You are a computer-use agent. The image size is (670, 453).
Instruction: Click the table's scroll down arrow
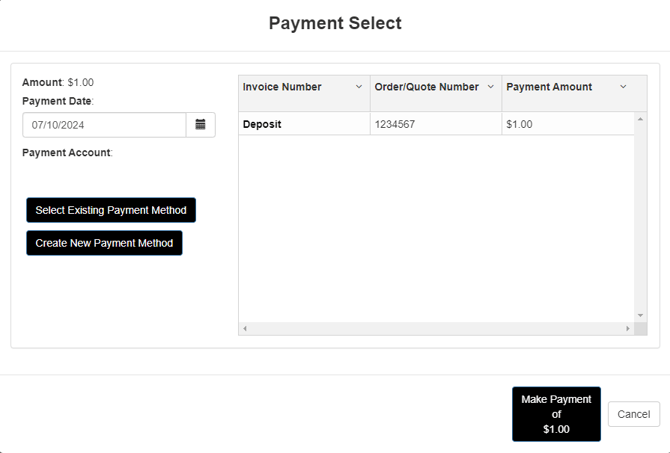641,316
